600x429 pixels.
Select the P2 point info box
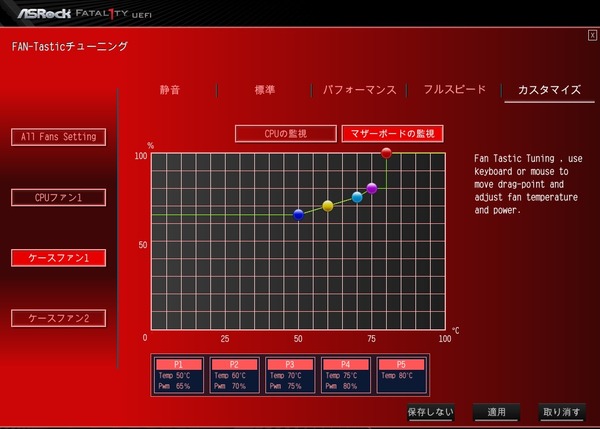[x=234, y=375]
